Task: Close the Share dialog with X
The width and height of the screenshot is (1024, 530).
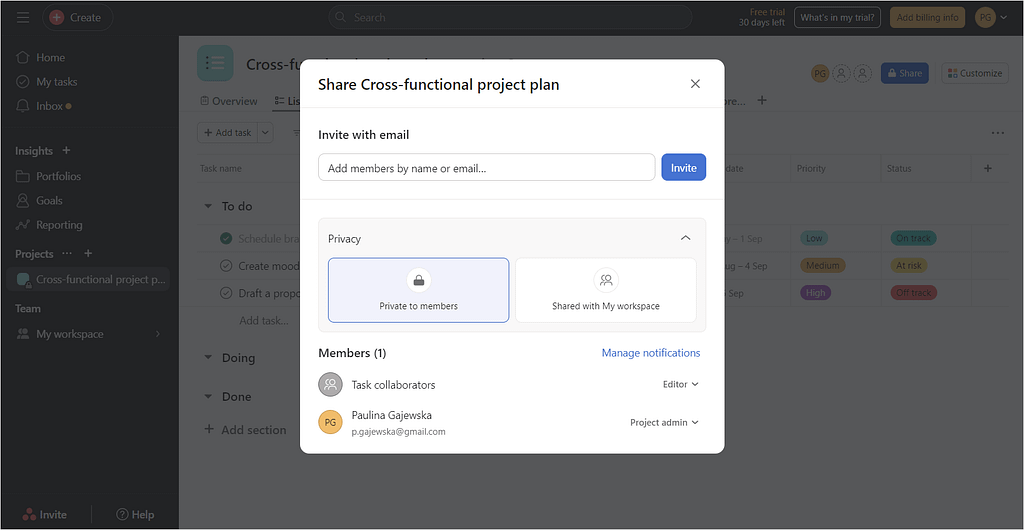Action: tap(696, 84)
